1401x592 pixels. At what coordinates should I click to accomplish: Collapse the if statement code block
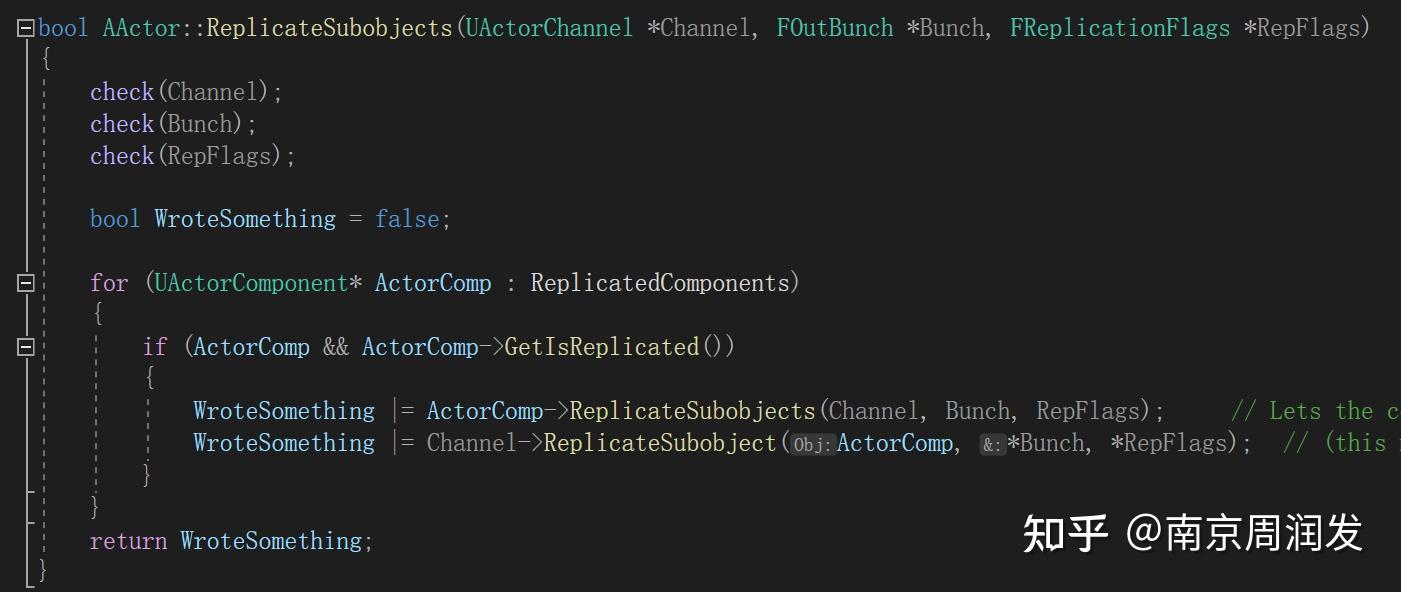coord(26,347)
